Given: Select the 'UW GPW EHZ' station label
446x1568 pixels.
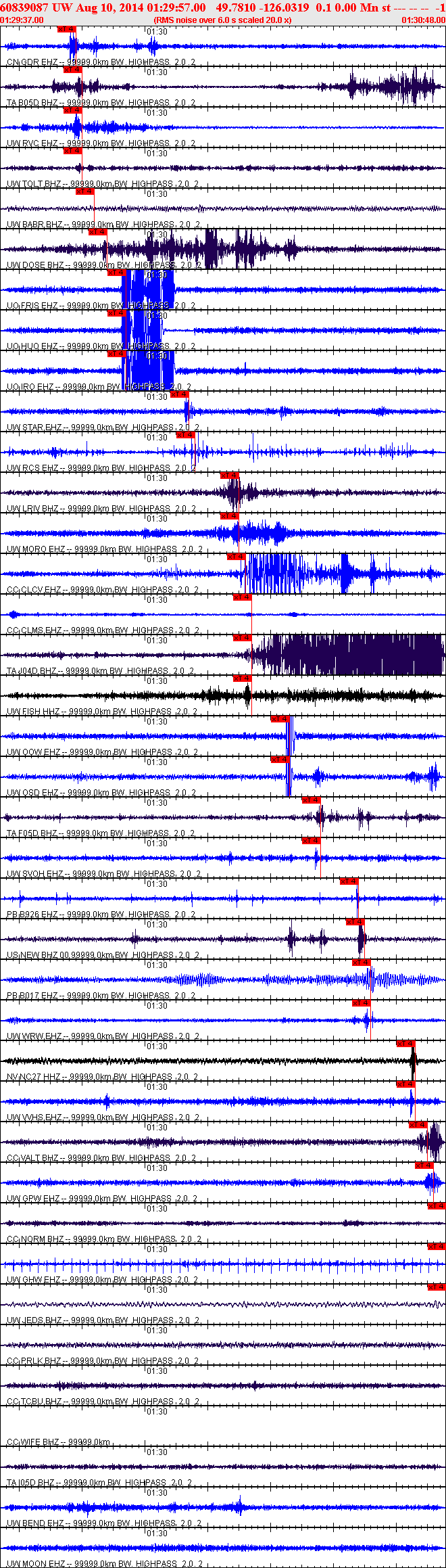Looking at the screenshot, I should point(33,1199).
